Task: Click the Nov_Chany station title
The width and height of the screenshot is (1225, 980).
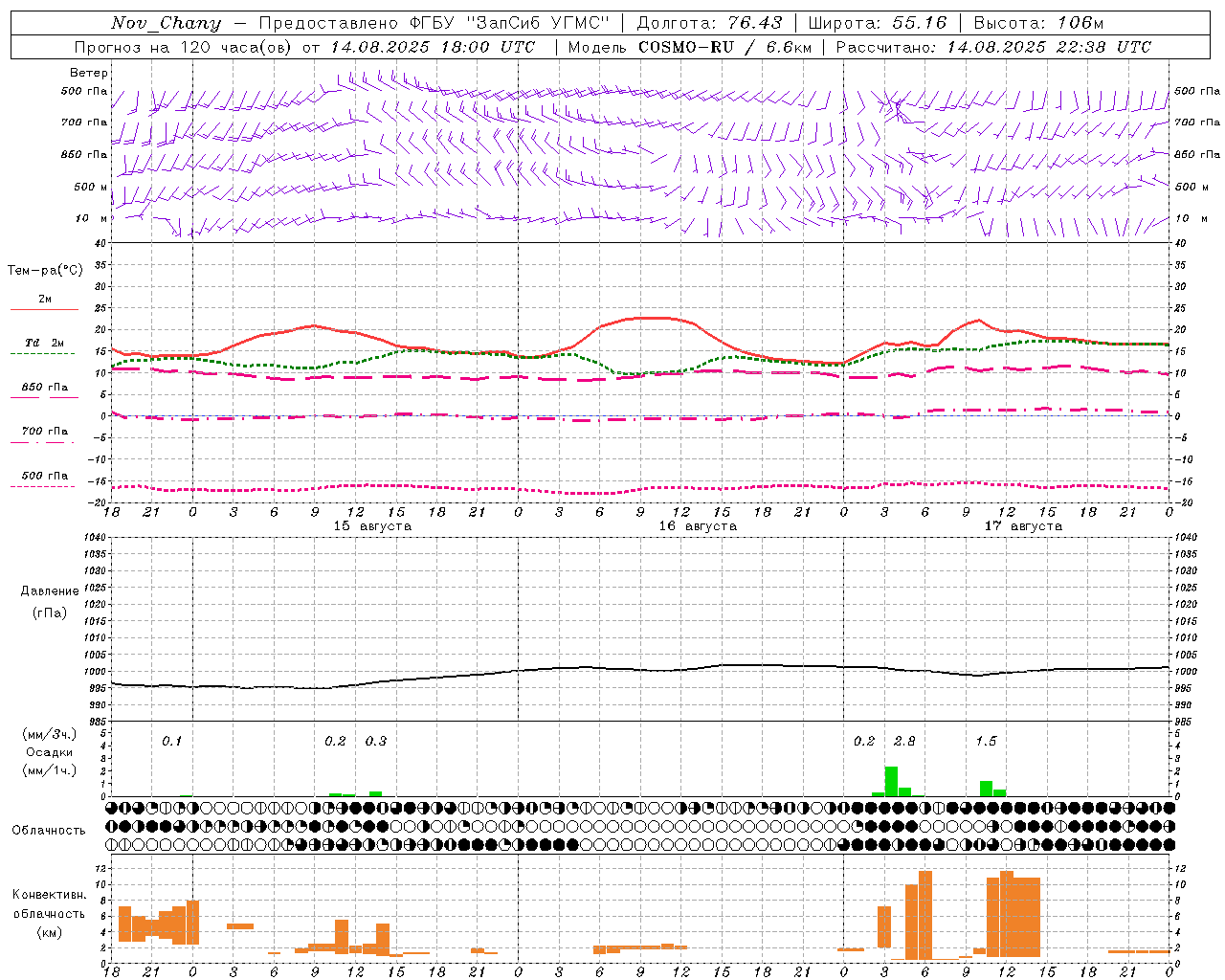Action: coord(166,23)
